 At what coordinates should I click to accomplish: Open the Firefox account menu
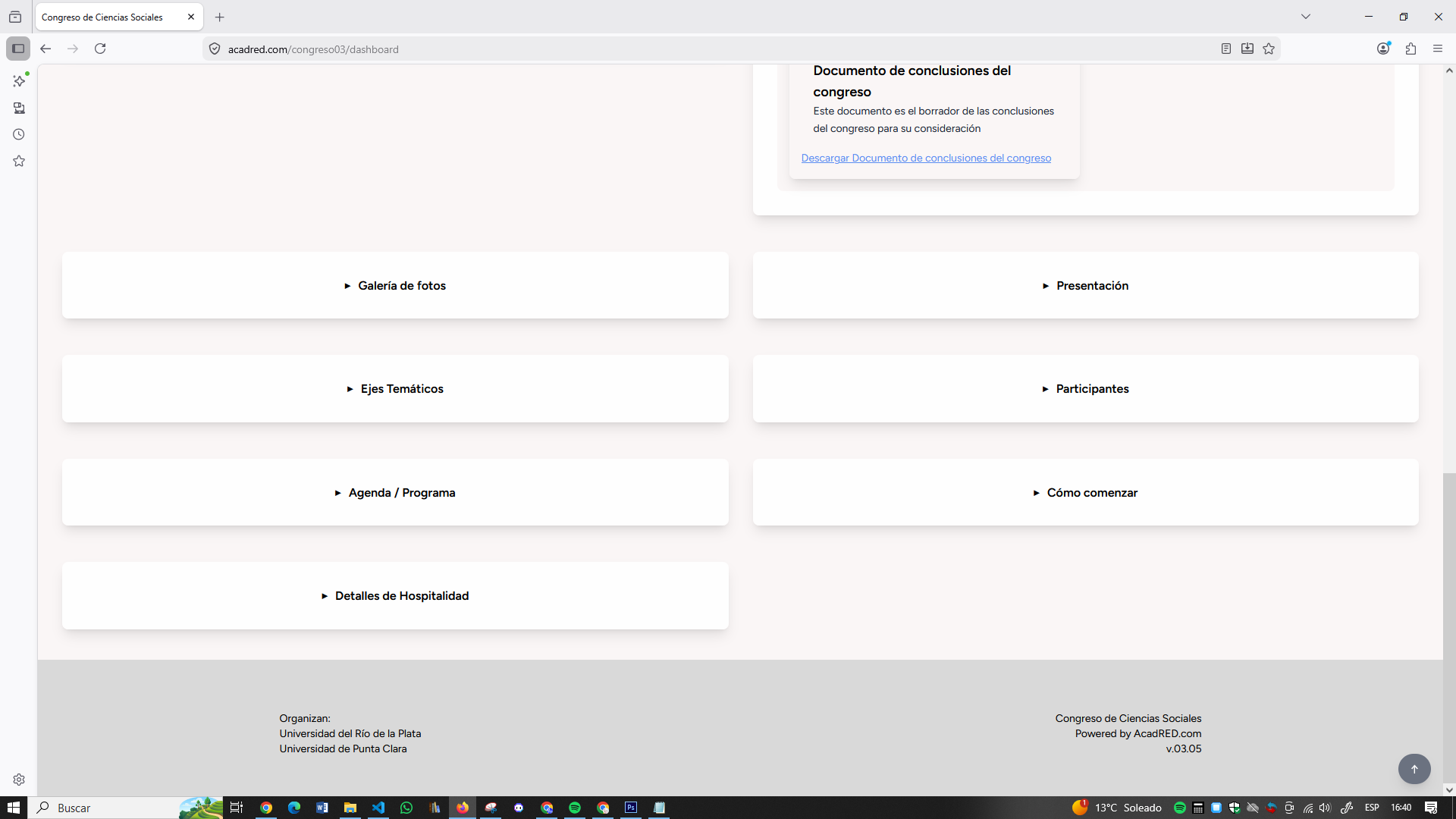click(x=1383, y=49)
